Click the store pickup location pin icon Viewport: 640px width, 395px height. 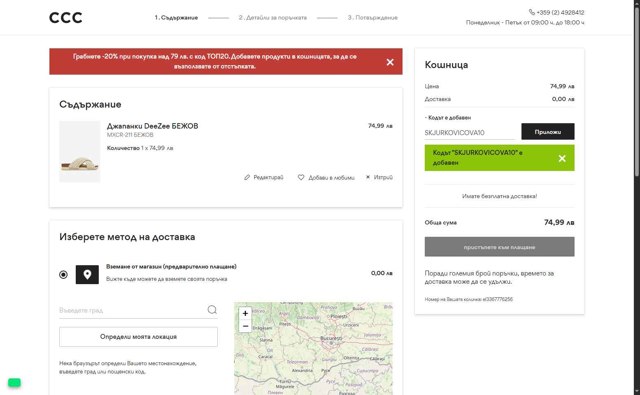[87, 275]
